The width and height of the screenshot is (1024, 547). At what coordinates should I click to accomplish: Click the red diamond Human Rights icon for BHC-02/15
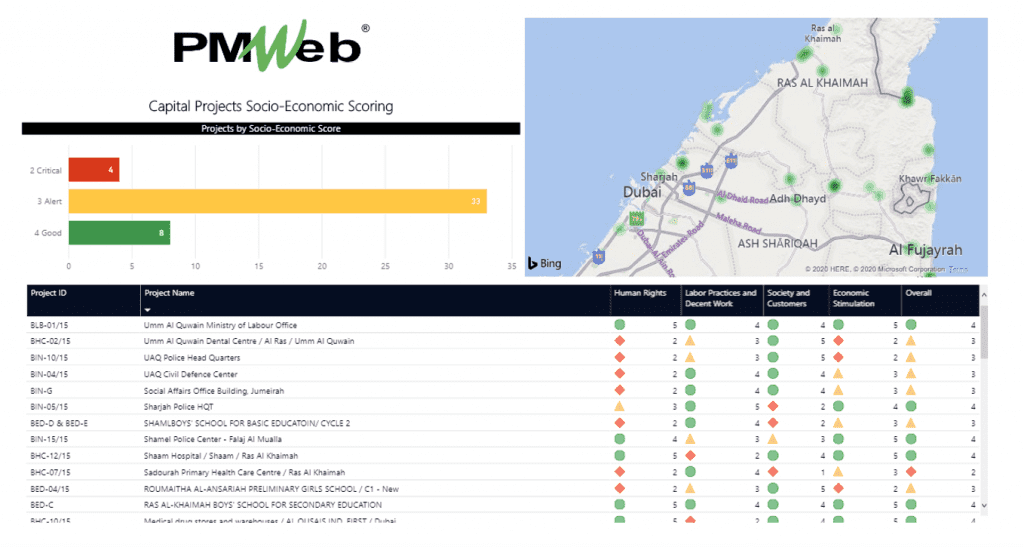pos(620,341)
